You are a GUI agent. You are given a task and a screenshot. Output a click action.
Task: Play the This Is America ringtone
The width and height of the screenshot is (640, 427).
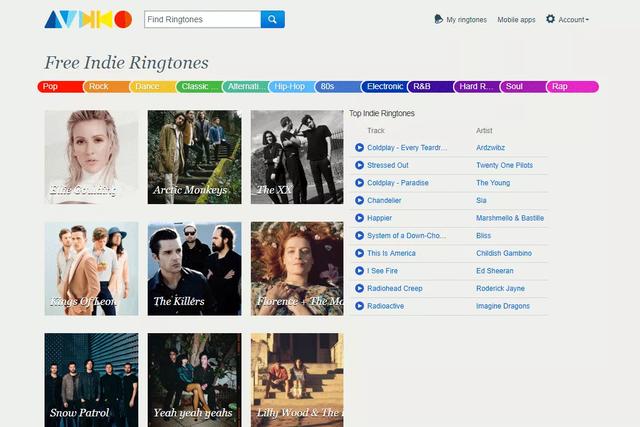click(x=360, y=253)
